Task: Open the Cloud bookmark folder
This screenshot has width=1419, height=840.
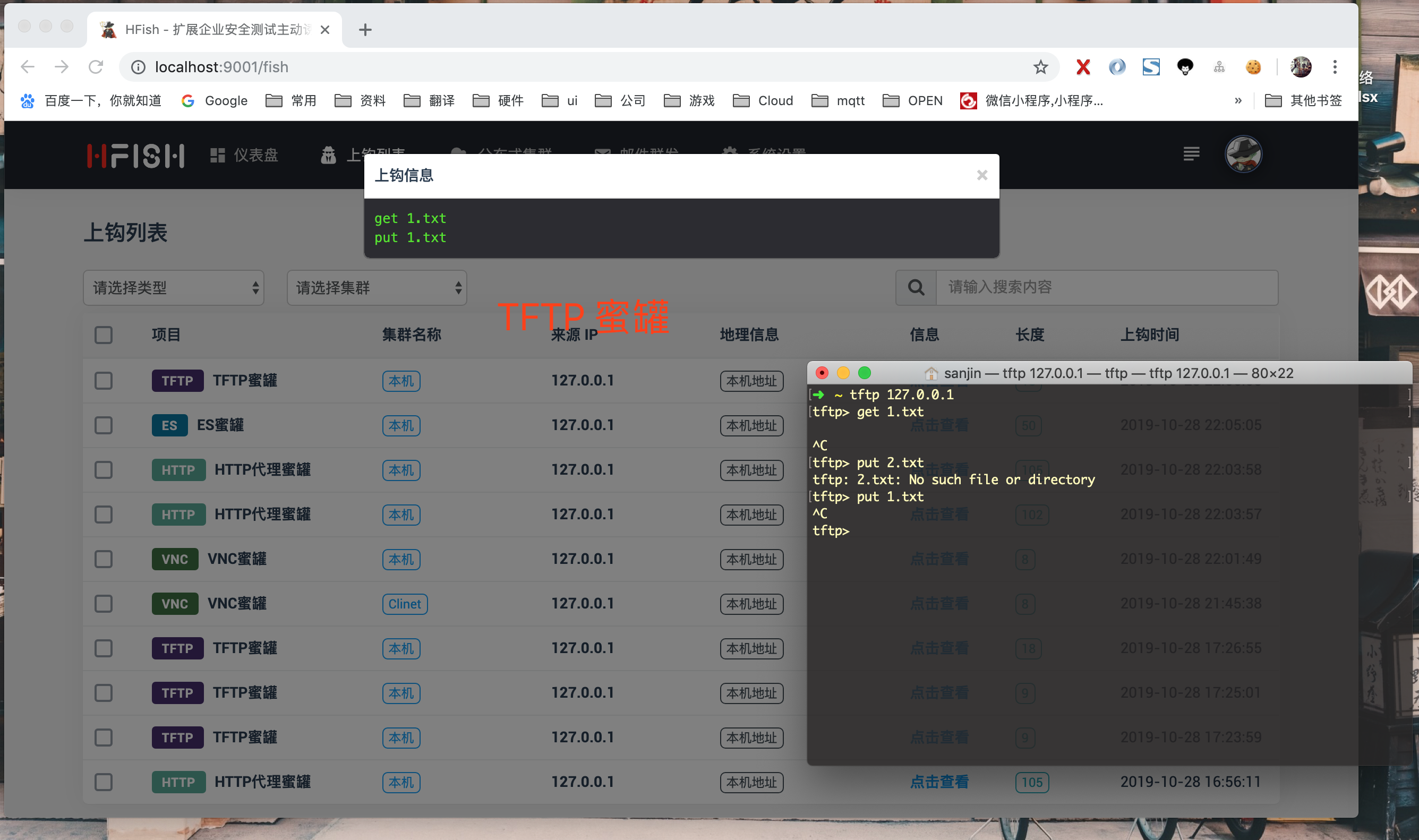Action: point(763,101)
